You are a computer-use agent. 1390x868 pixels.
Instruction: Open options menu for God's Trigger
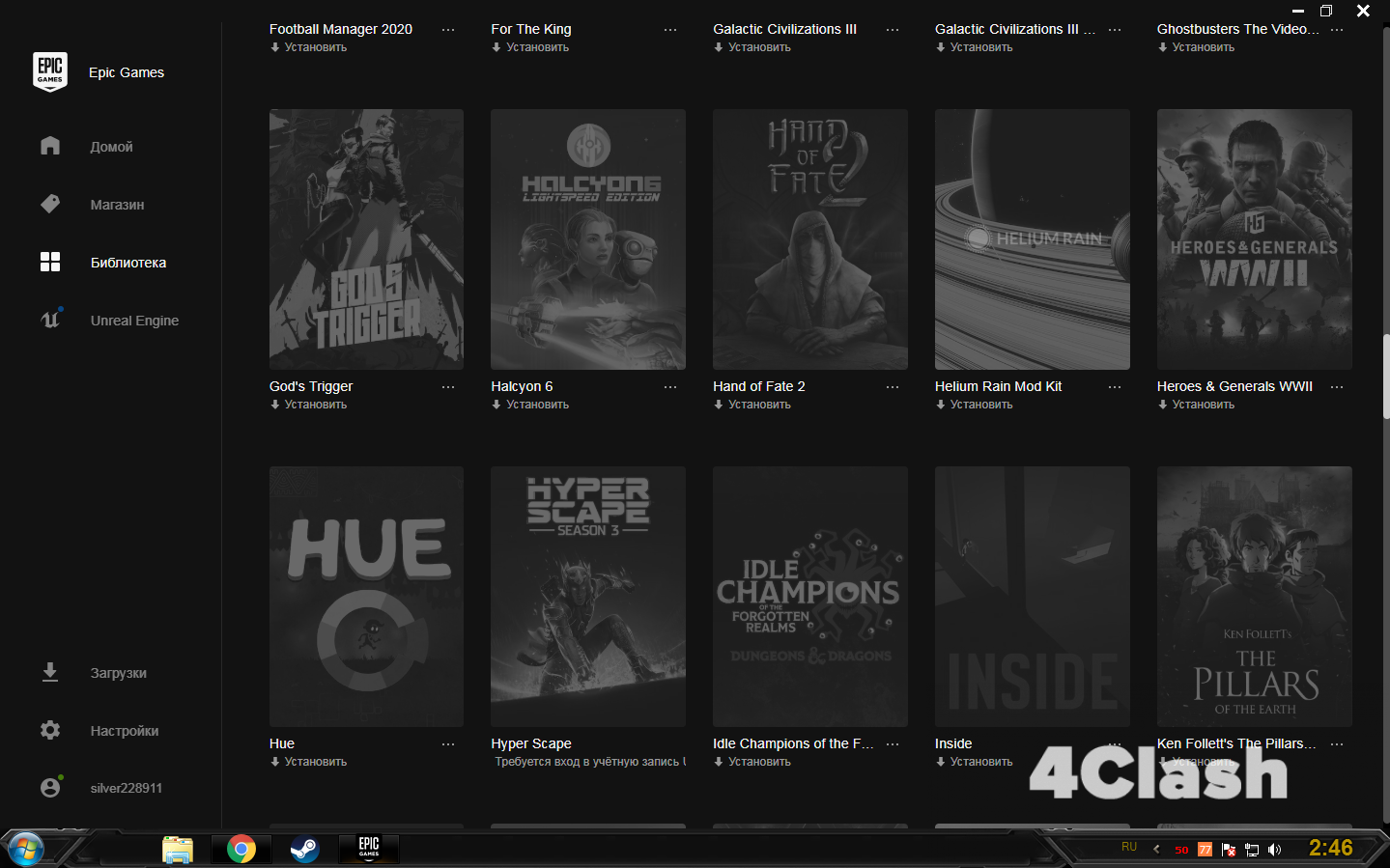[x=448, y=386]
